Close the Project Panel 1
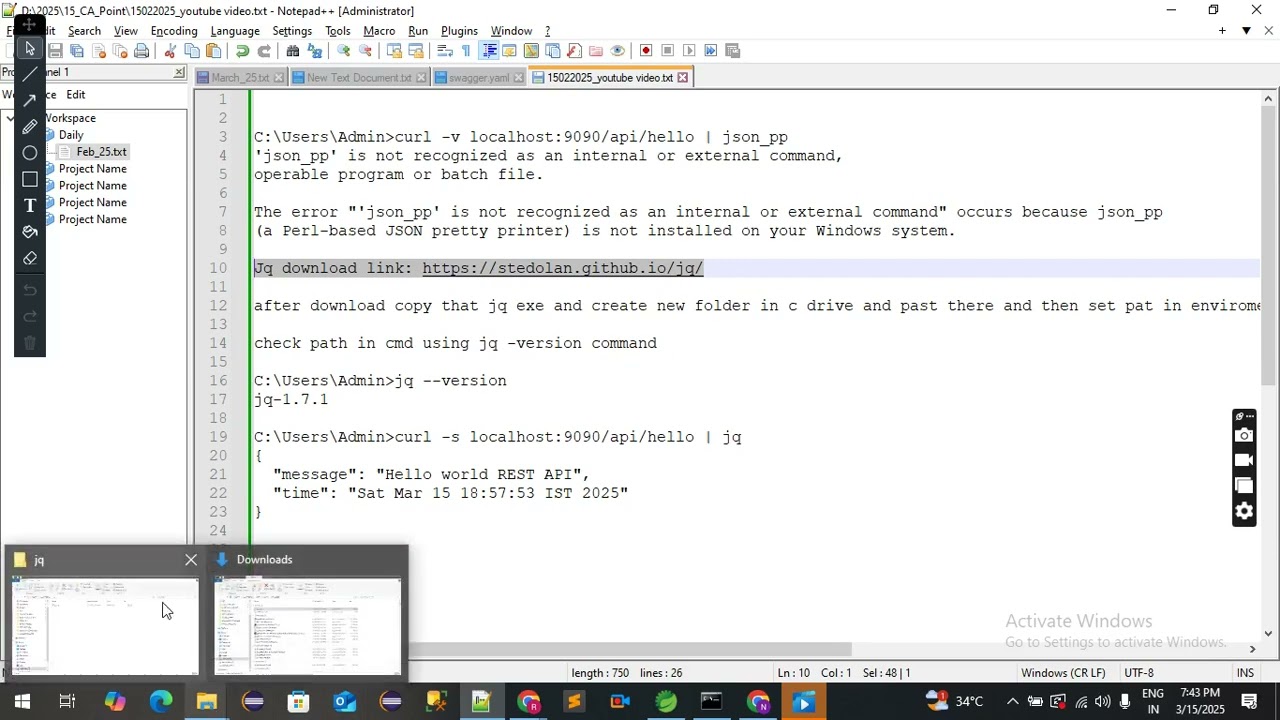 tap(179, 72)
